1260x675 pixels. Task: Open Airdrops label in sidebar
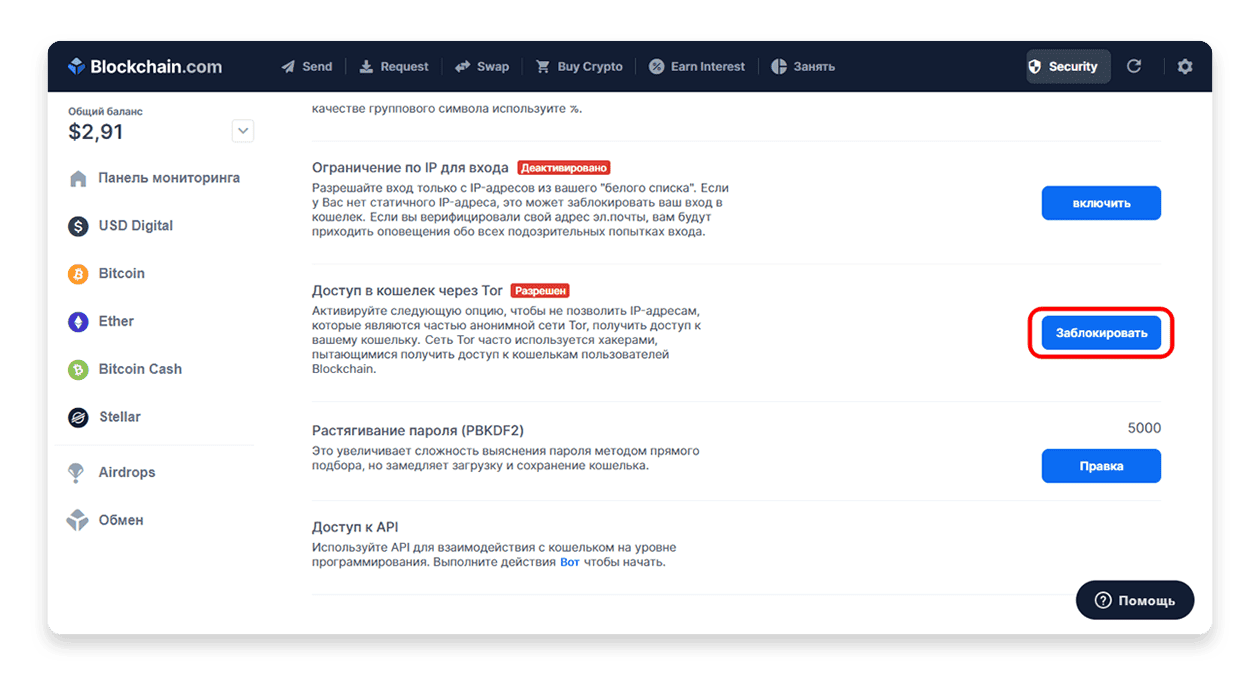[x=127, y=472]
